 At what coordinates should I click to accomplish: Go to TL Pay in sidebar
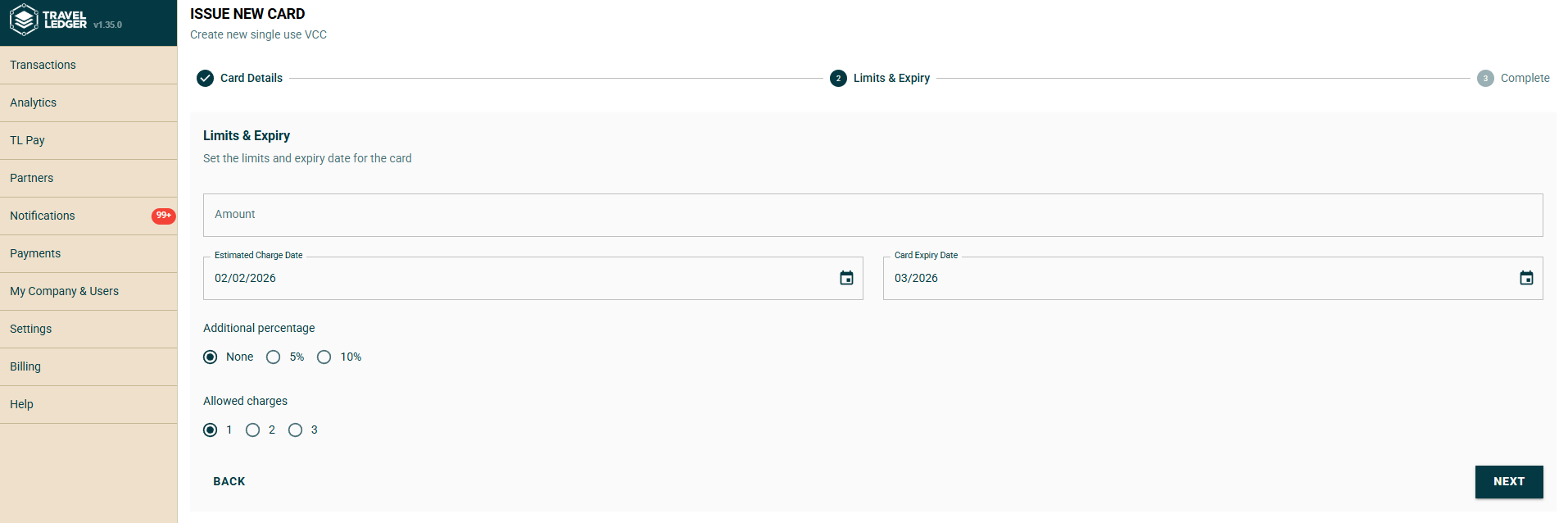27,140
